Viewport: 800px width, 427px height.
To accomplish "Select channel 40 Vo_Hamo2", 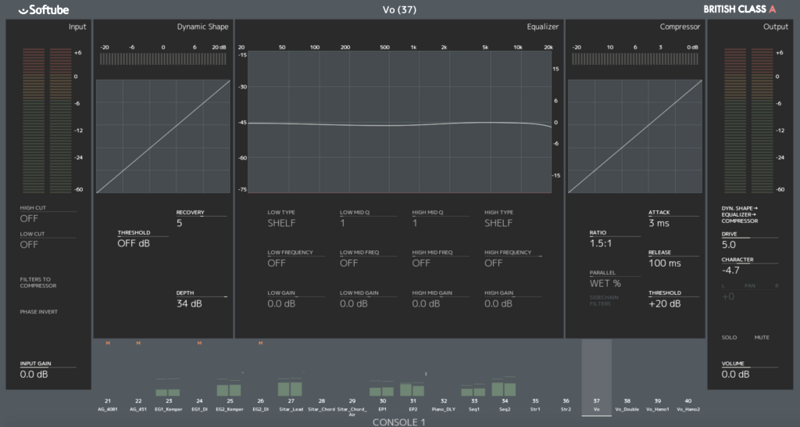I will point(689,405).
